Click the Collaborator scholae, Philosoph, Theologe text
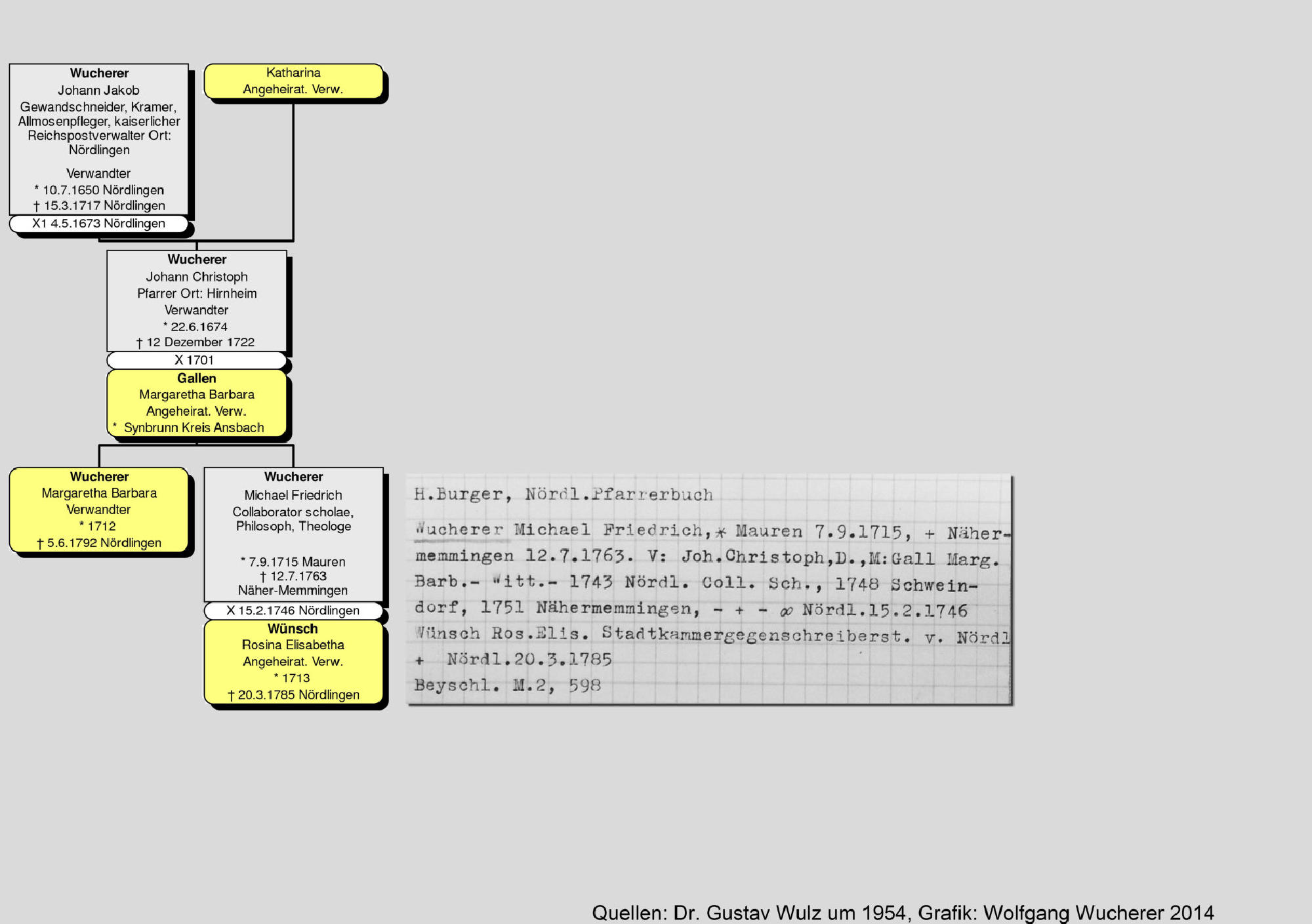The width and height of the screenshot is (1312, 924). click(x=293, y=519)
